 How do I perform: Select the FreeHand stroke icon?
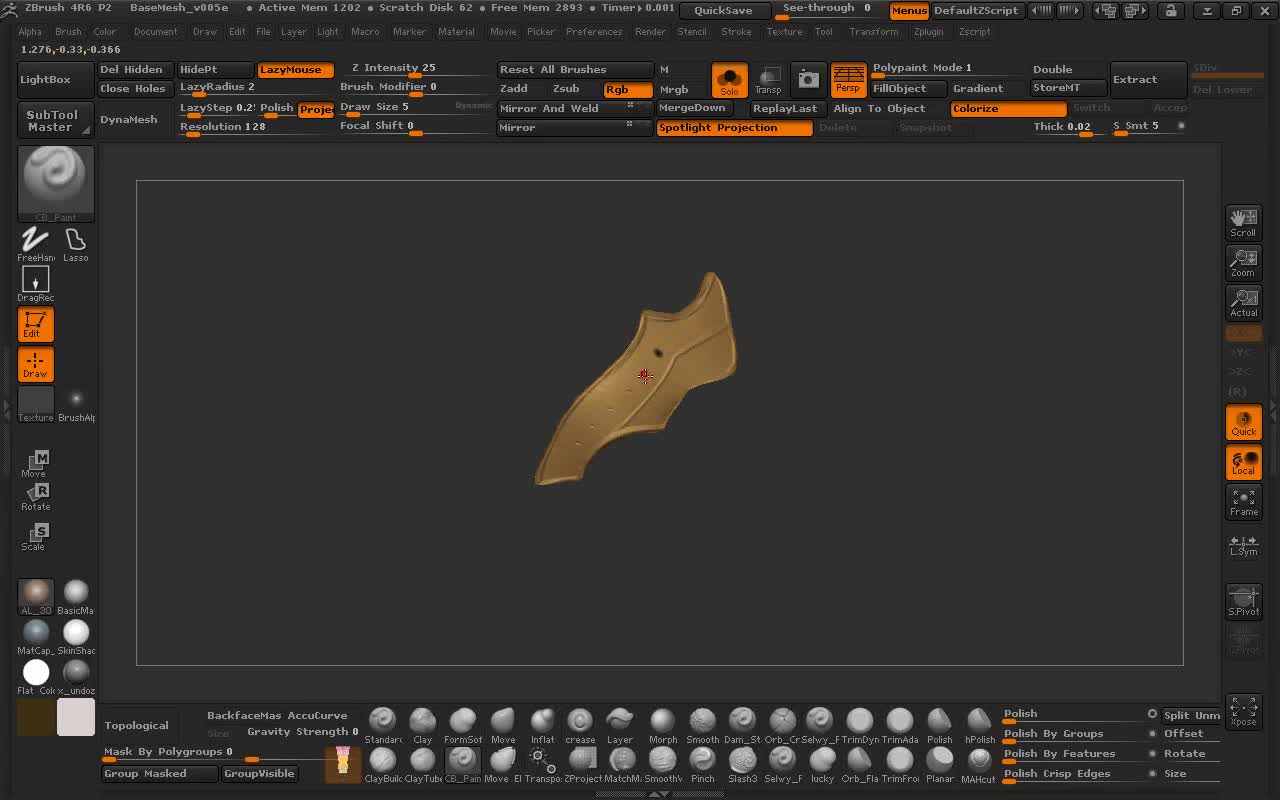pyautogui.click(x=35, y=243)
